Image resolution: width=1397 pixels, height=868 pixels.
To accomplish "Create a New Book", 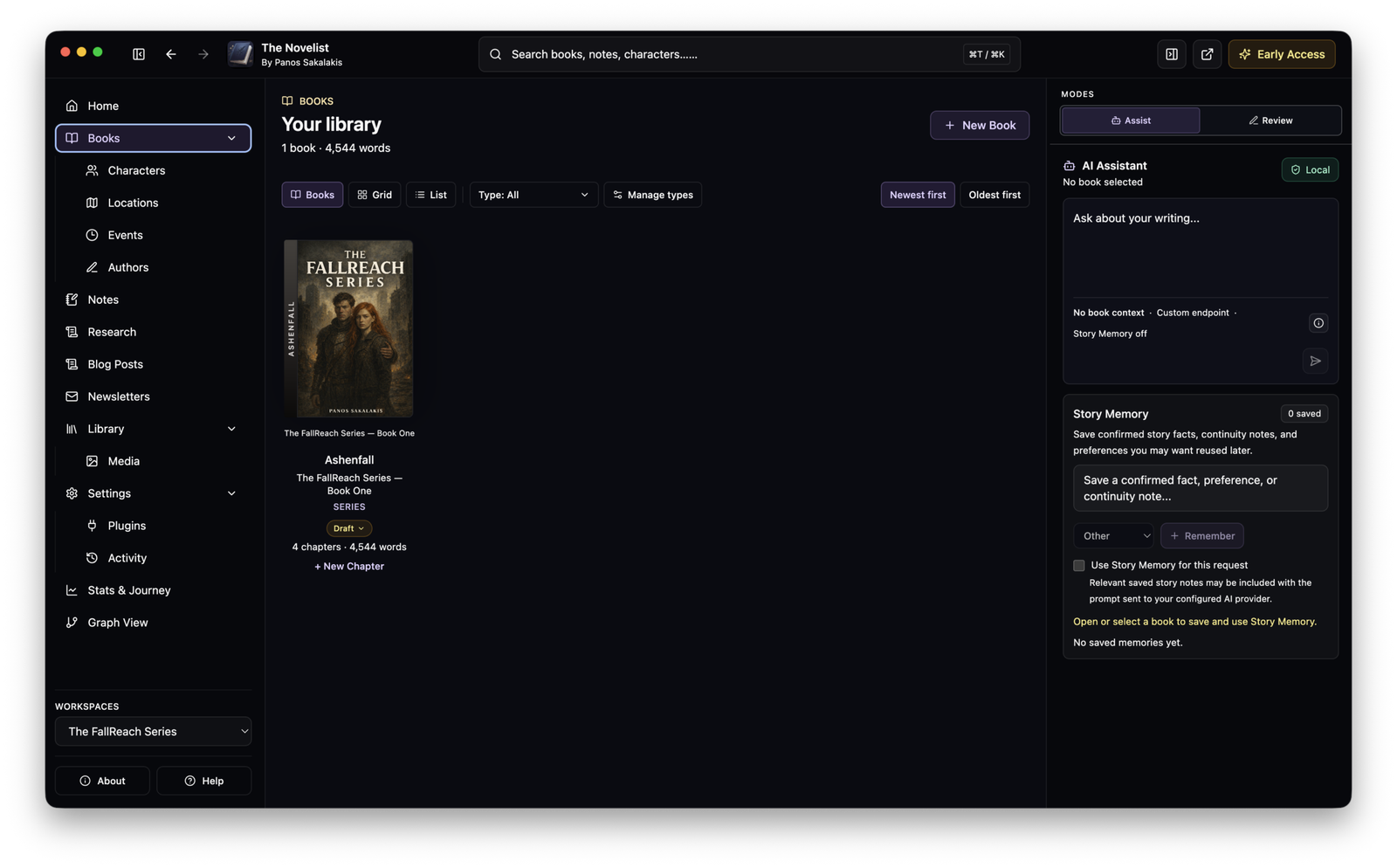I will [x=980, y=125].
